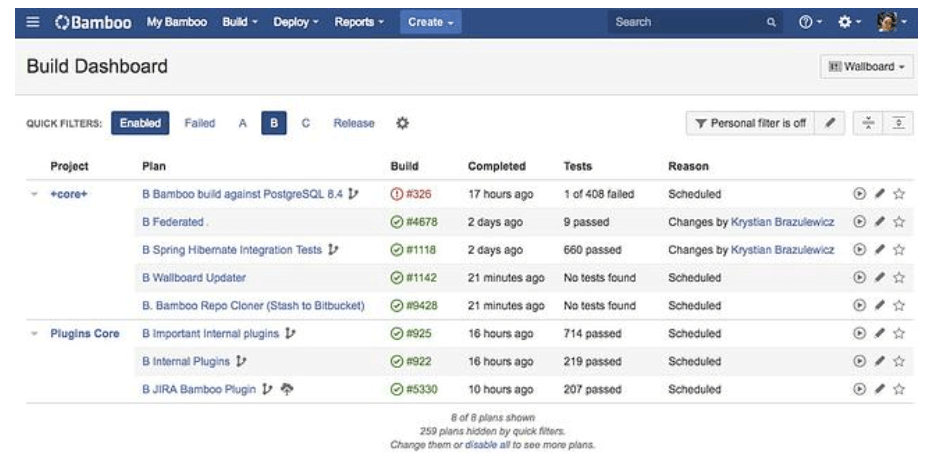Toggle the B quick filter
This screenshot has width=926, height=472.
tap(274, 123)
